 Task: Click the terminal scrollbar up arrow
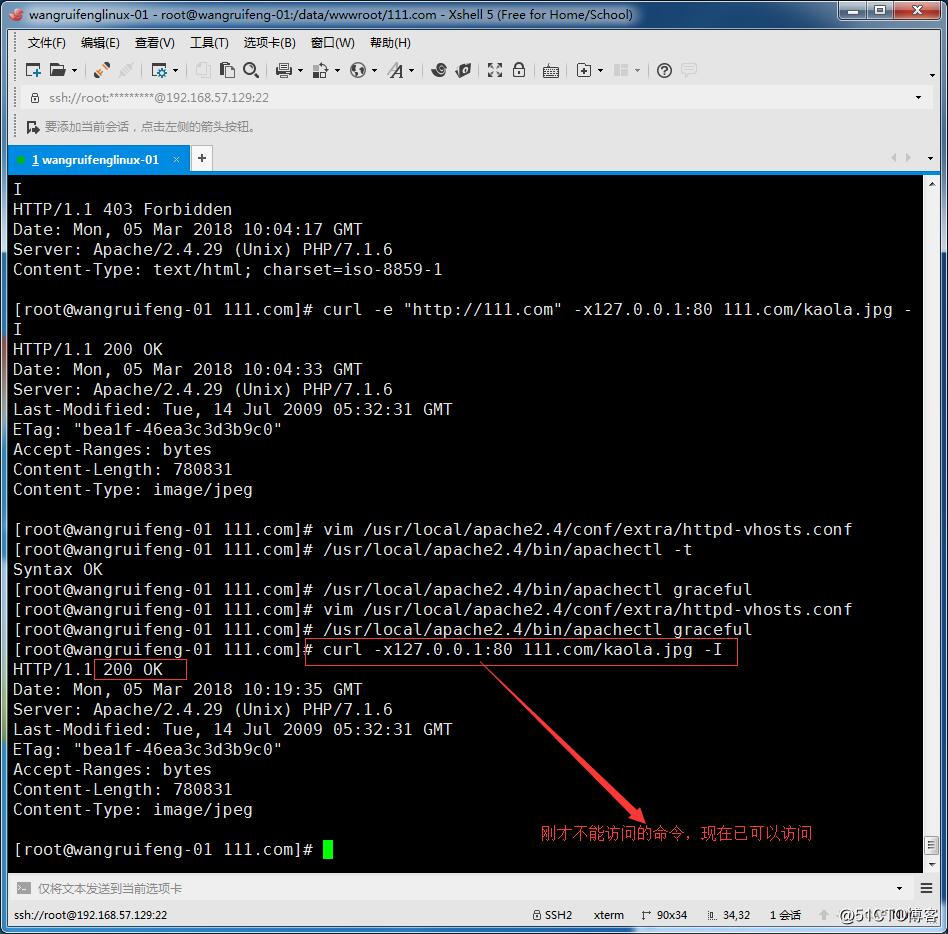coord(932,184)
